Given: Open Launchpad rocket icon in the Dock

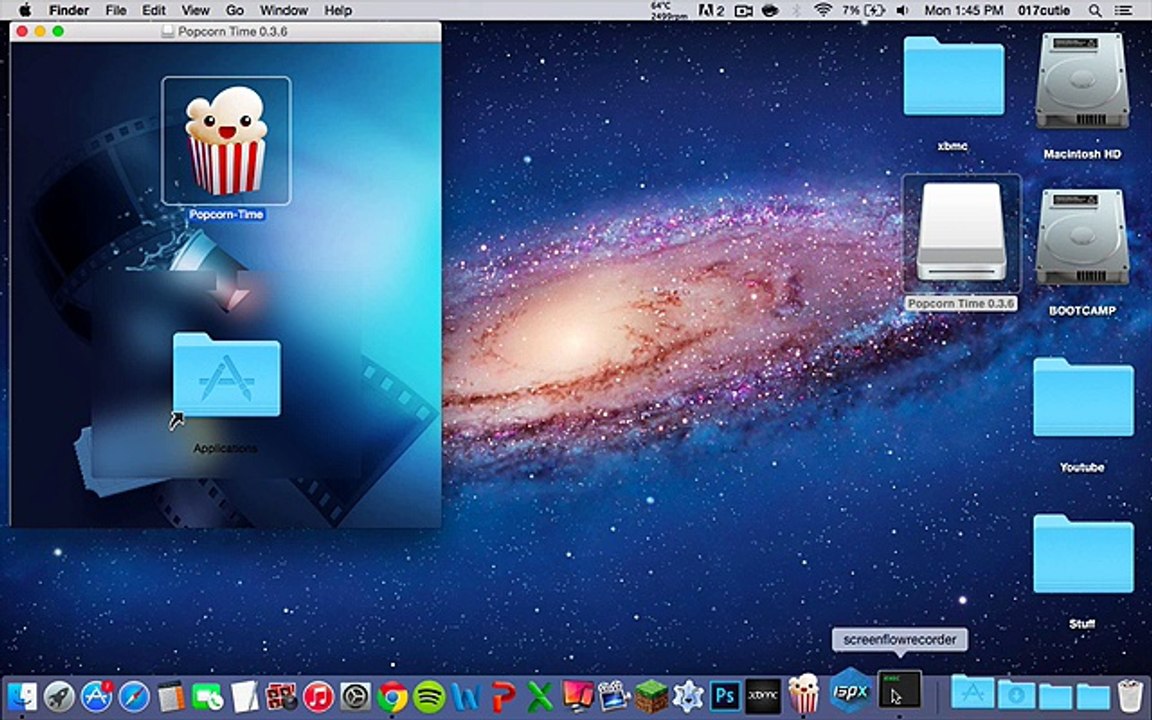Looking at the screenshot, I should pyautogui.click(x=60, y=696).
